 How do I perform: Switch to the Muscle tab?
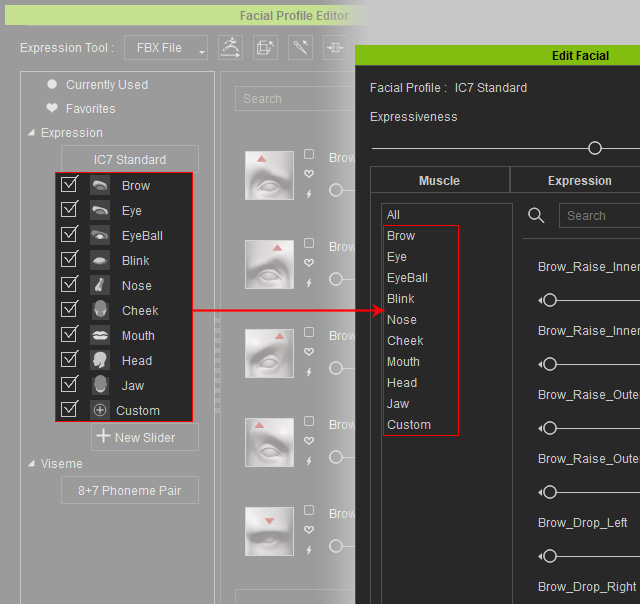pyautogui.click(x=440, y=180)
